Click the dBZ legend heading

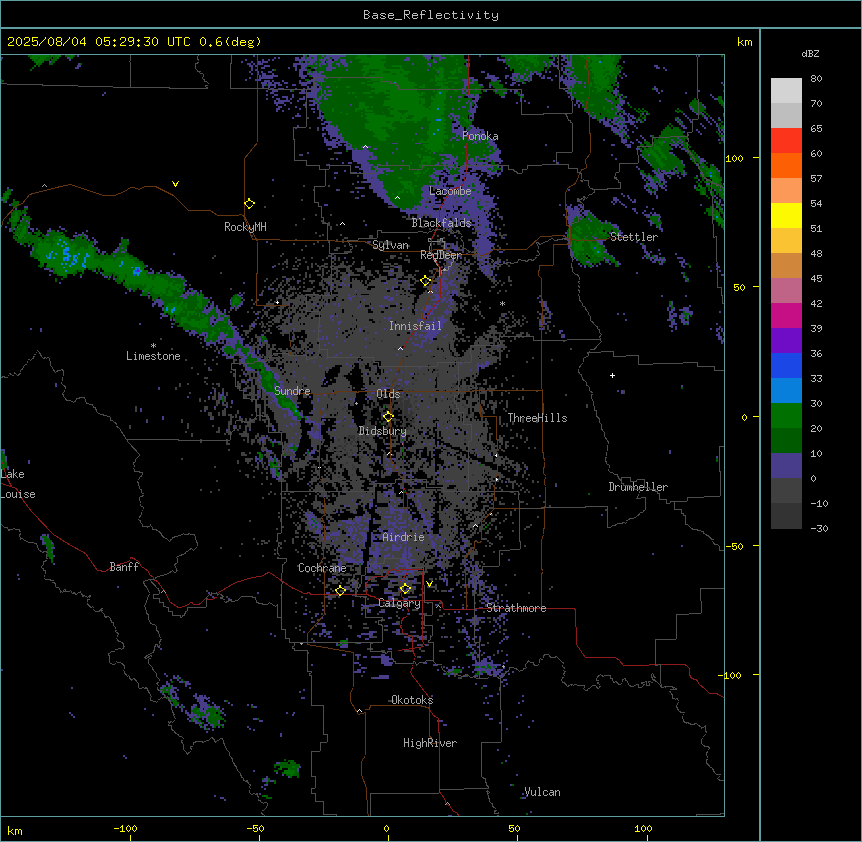click(810, 53)
